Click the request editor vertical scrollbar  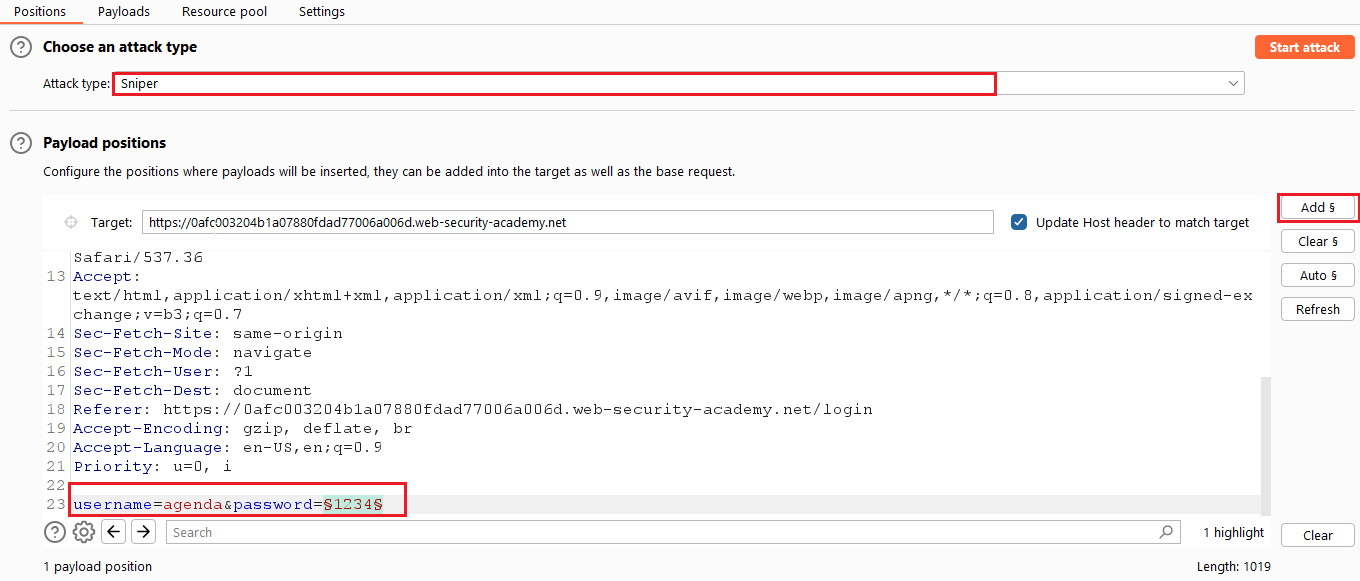pos(1264,445)
